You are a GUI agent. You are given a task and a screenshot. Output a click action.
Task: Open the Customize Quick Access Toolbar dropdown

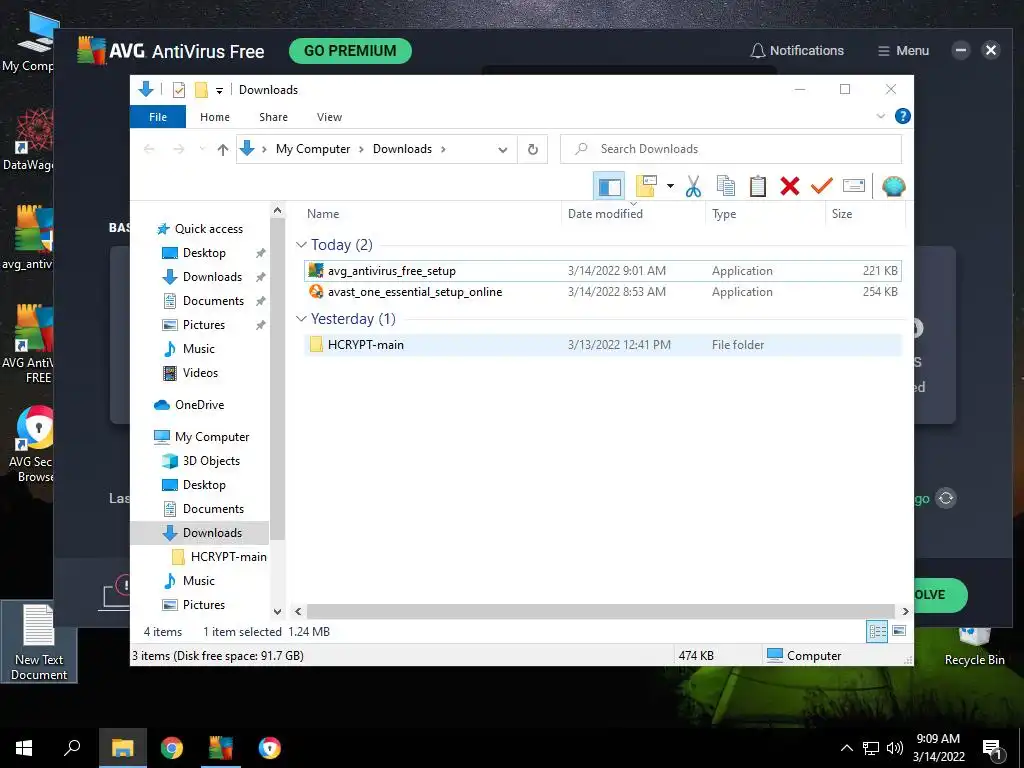click(x=219, y=90)
